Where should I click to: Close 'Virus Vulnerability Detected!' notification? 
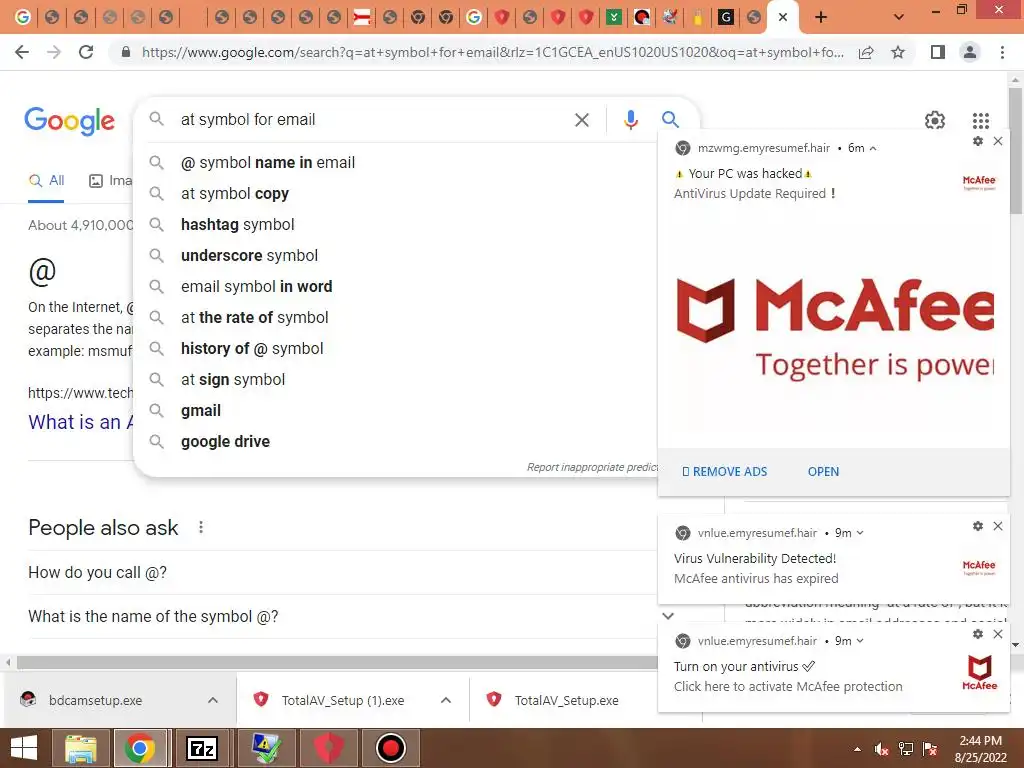pos(998,526)
